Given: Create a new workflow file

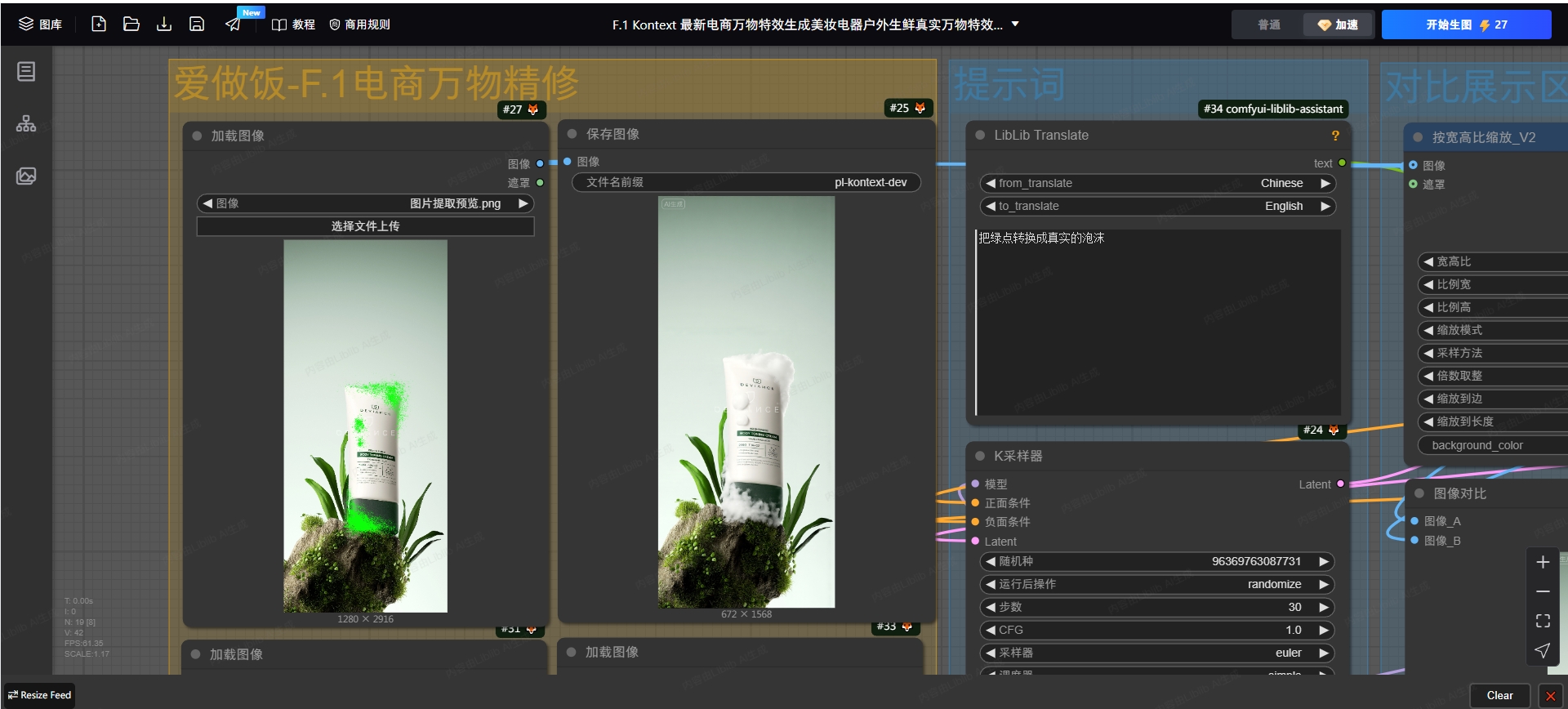Looking at the screenshot, I should coord(99,25).
